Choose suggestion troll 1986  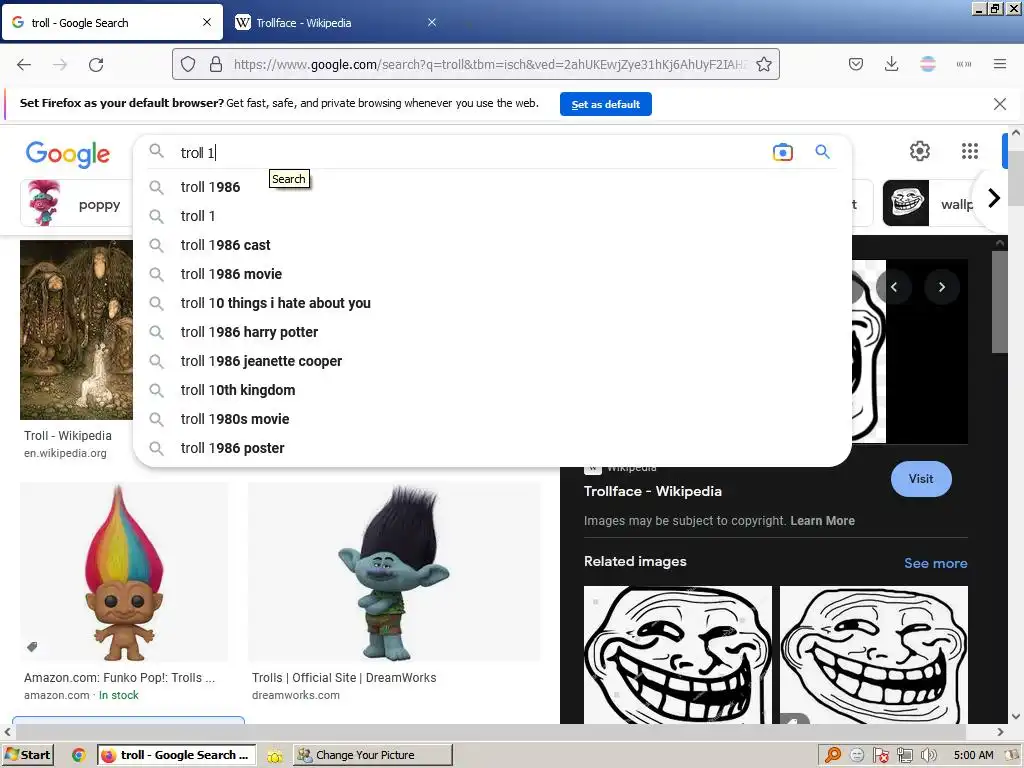coord(492,187)
